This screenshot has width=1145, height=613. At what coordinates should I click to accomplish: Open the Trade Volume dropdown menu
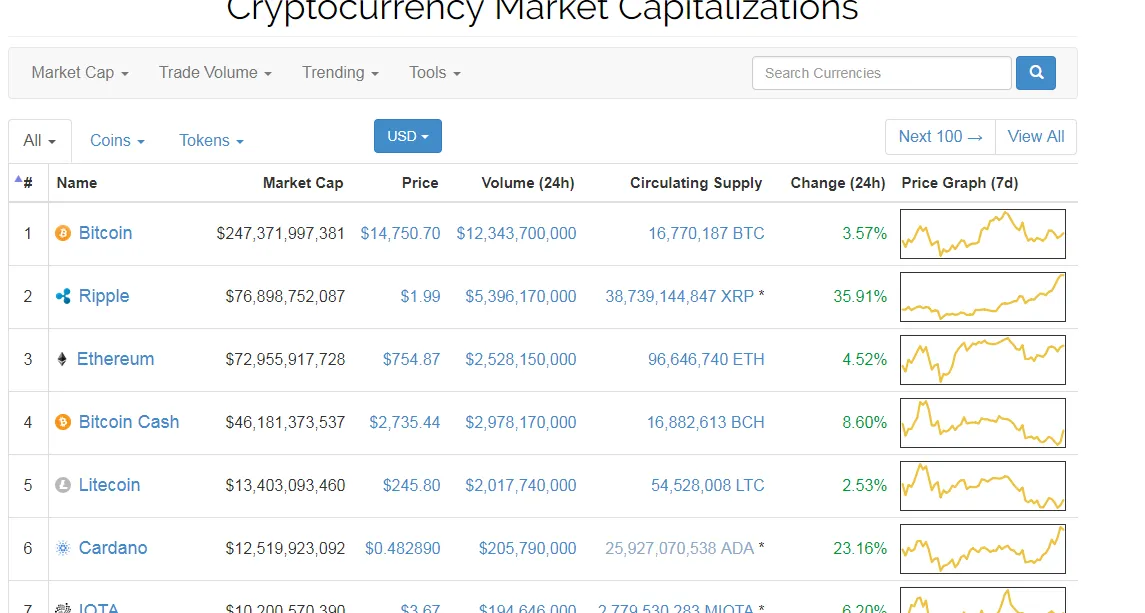pyautogui.click(x=215, y=72)
